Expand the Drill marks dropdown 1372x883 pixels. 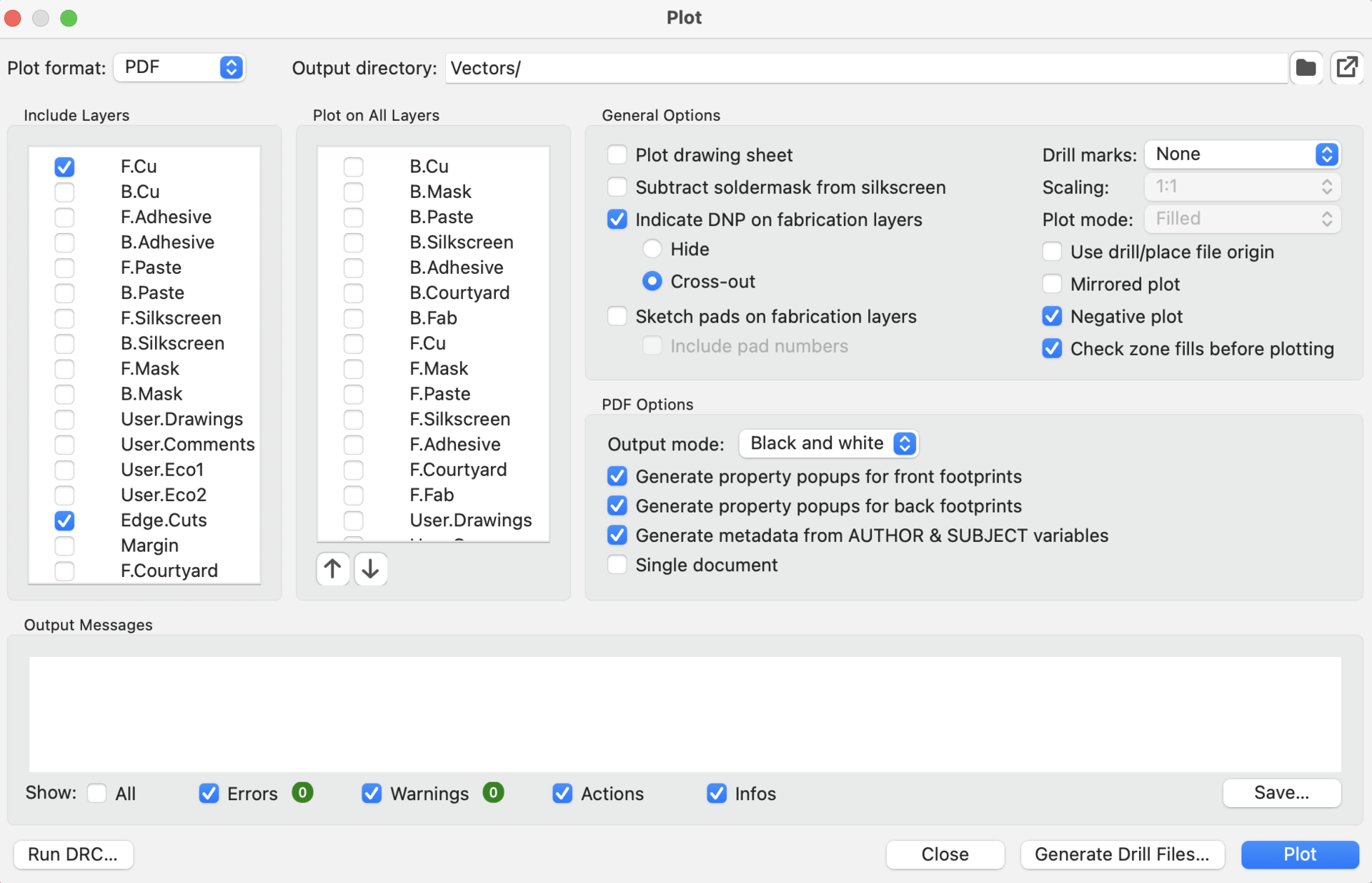click(x=1242, y=154)
